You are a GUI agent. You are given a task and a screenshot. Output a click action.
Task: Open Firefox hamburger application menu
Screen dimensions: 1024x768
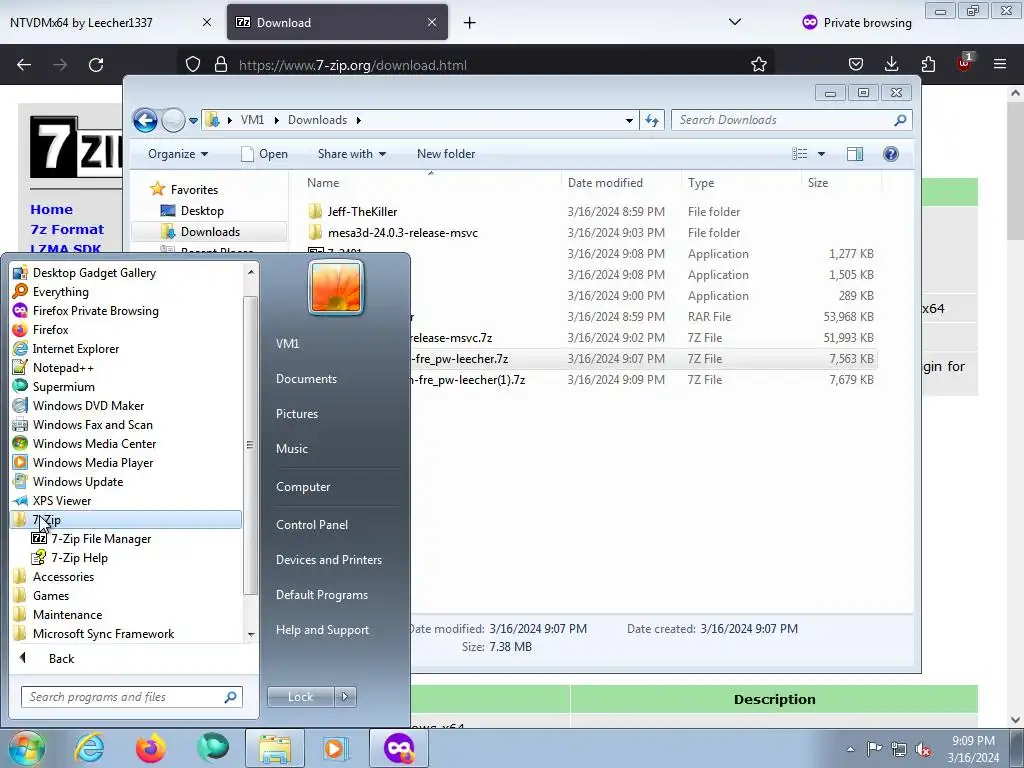[x=1000, y=64]
